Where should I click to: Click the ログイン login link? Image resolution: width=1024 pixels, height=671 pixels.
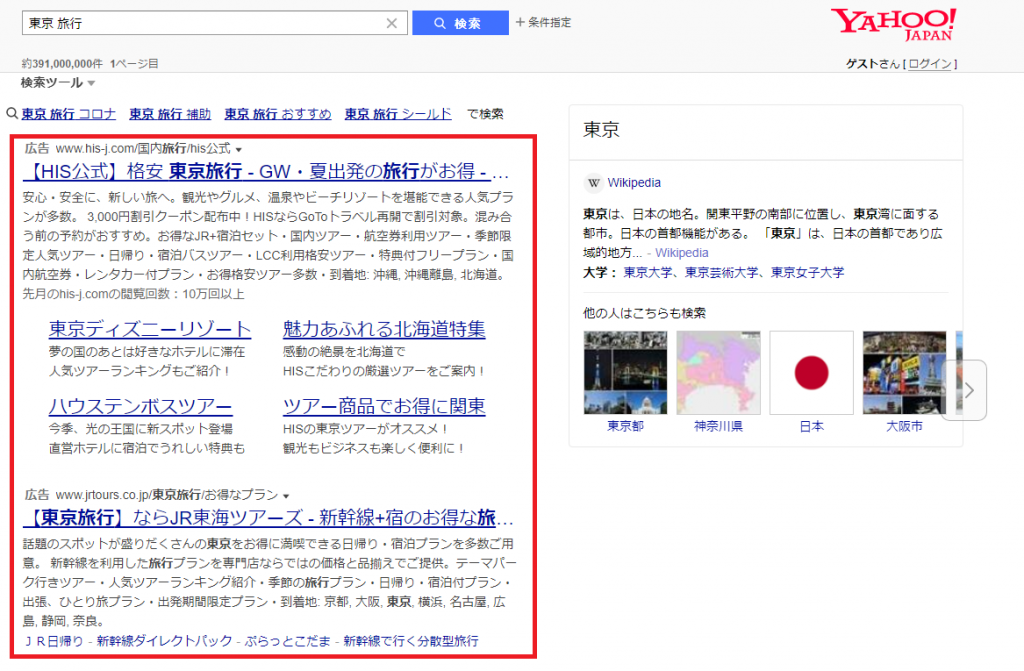(930, 63)
